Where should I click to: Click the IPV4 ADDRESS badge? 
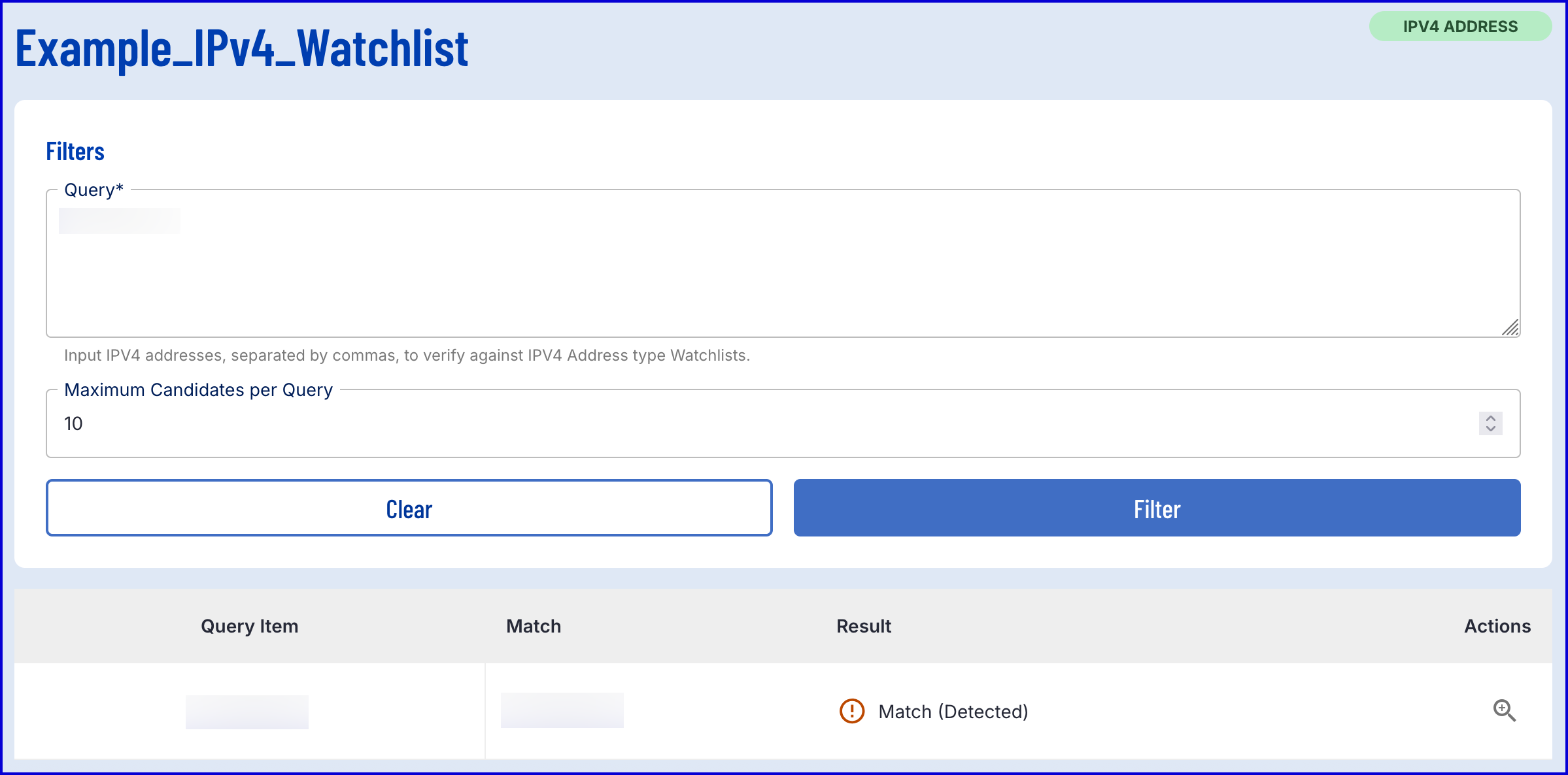coord(1460,27)
